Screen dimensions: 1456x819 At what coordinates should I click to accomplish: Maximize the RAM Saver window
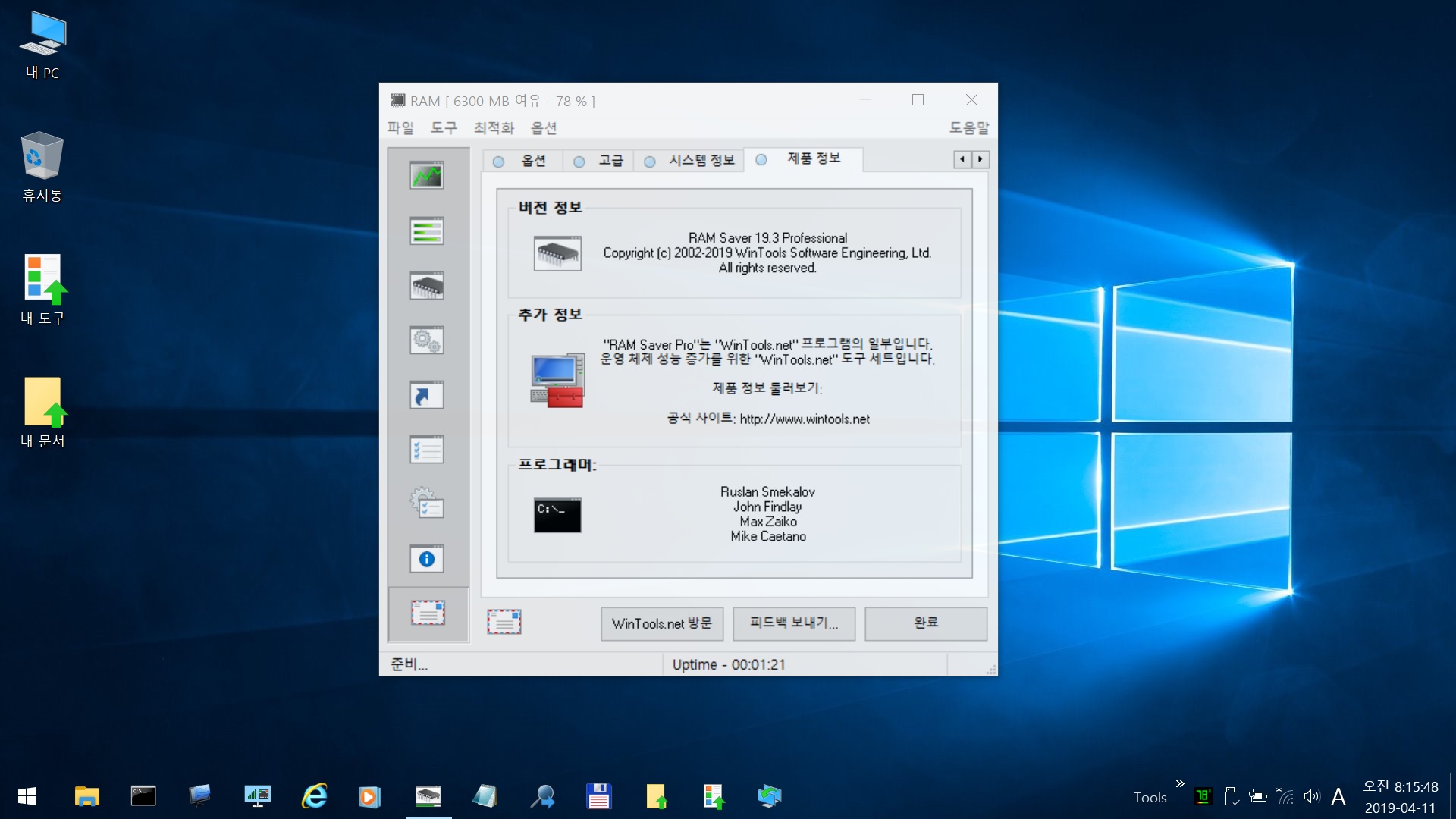918,100
